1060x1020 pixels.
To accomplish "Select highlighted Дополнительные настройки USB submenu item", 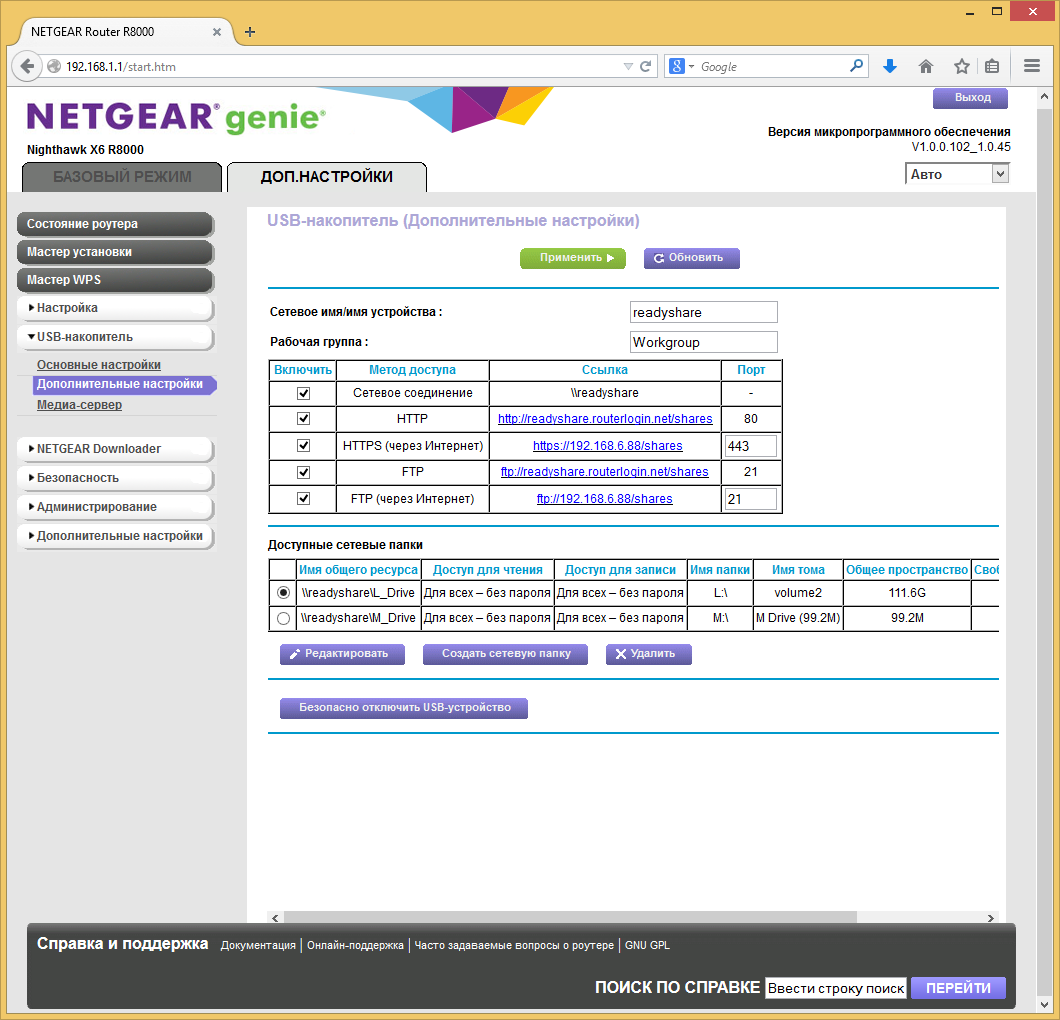I will click(124, 385).
